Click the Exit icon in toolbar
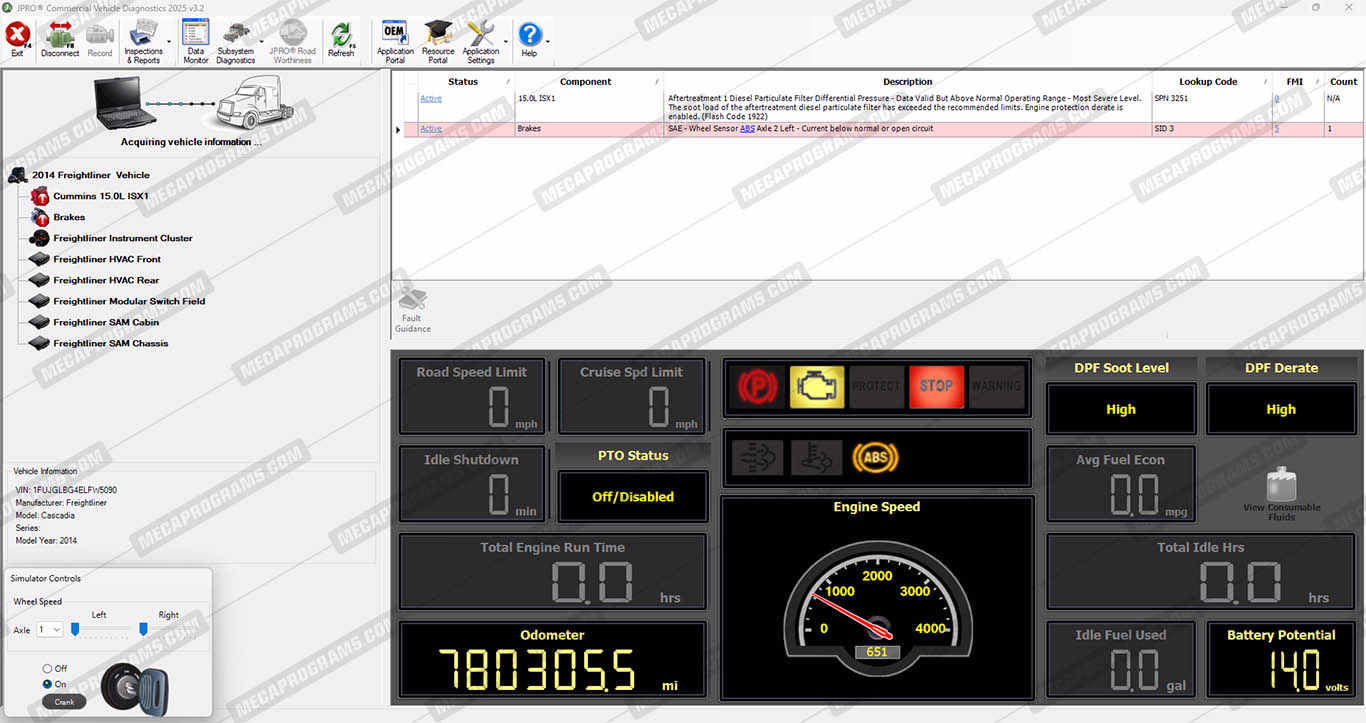This screenshot has width=1366, height=723. [17, 40]
